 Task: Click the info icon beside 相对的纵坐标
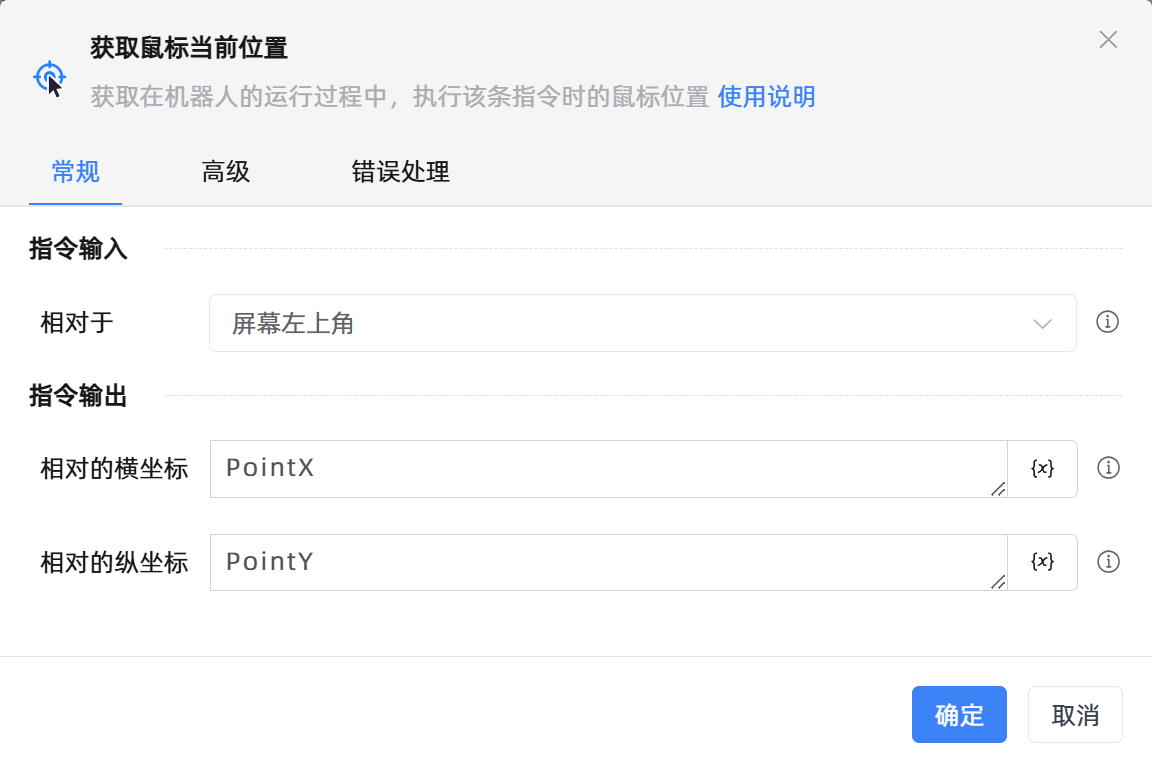point(1108,562)
